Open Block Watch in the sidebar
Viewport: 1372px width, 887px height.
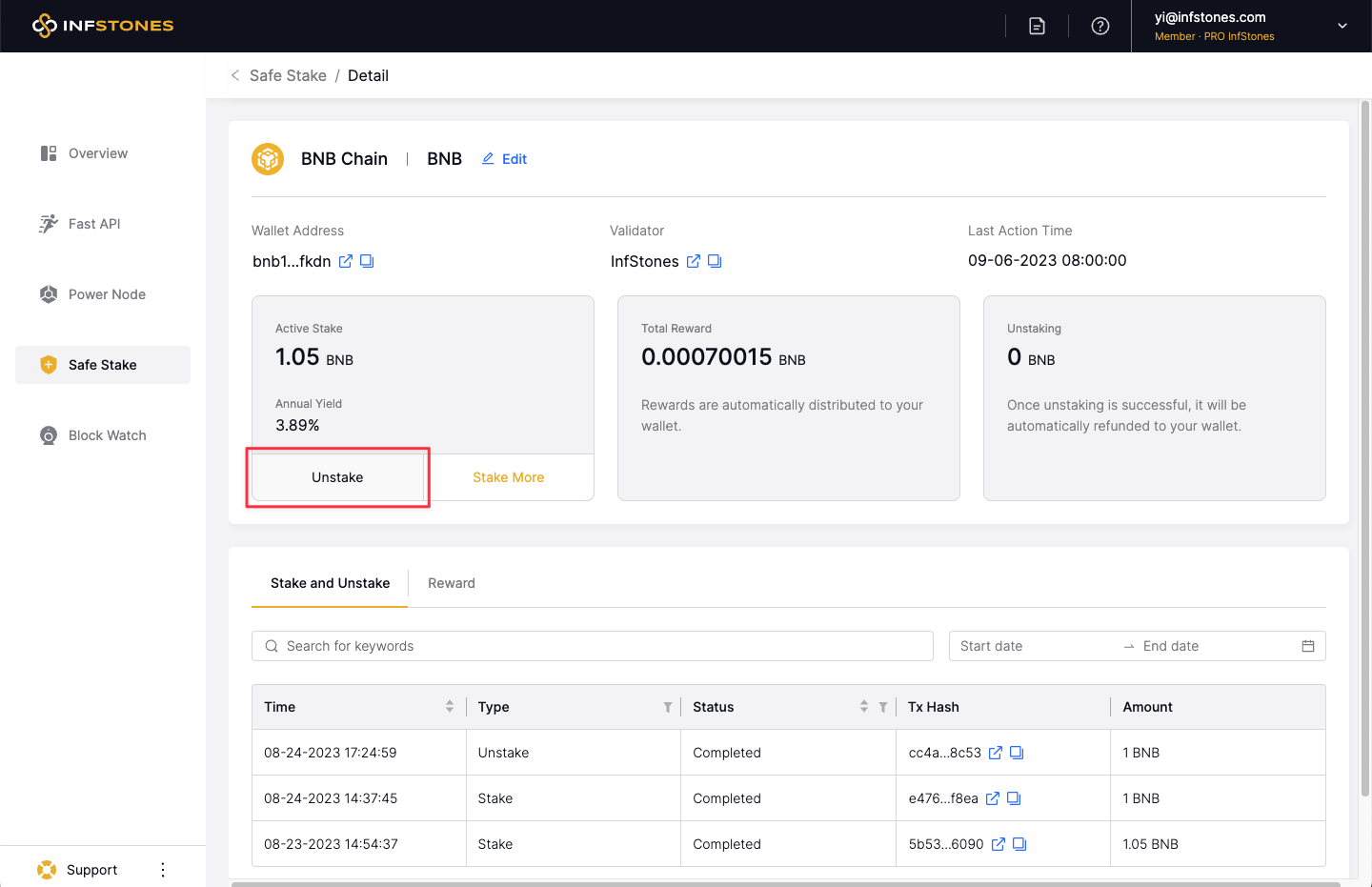(107, 435)
